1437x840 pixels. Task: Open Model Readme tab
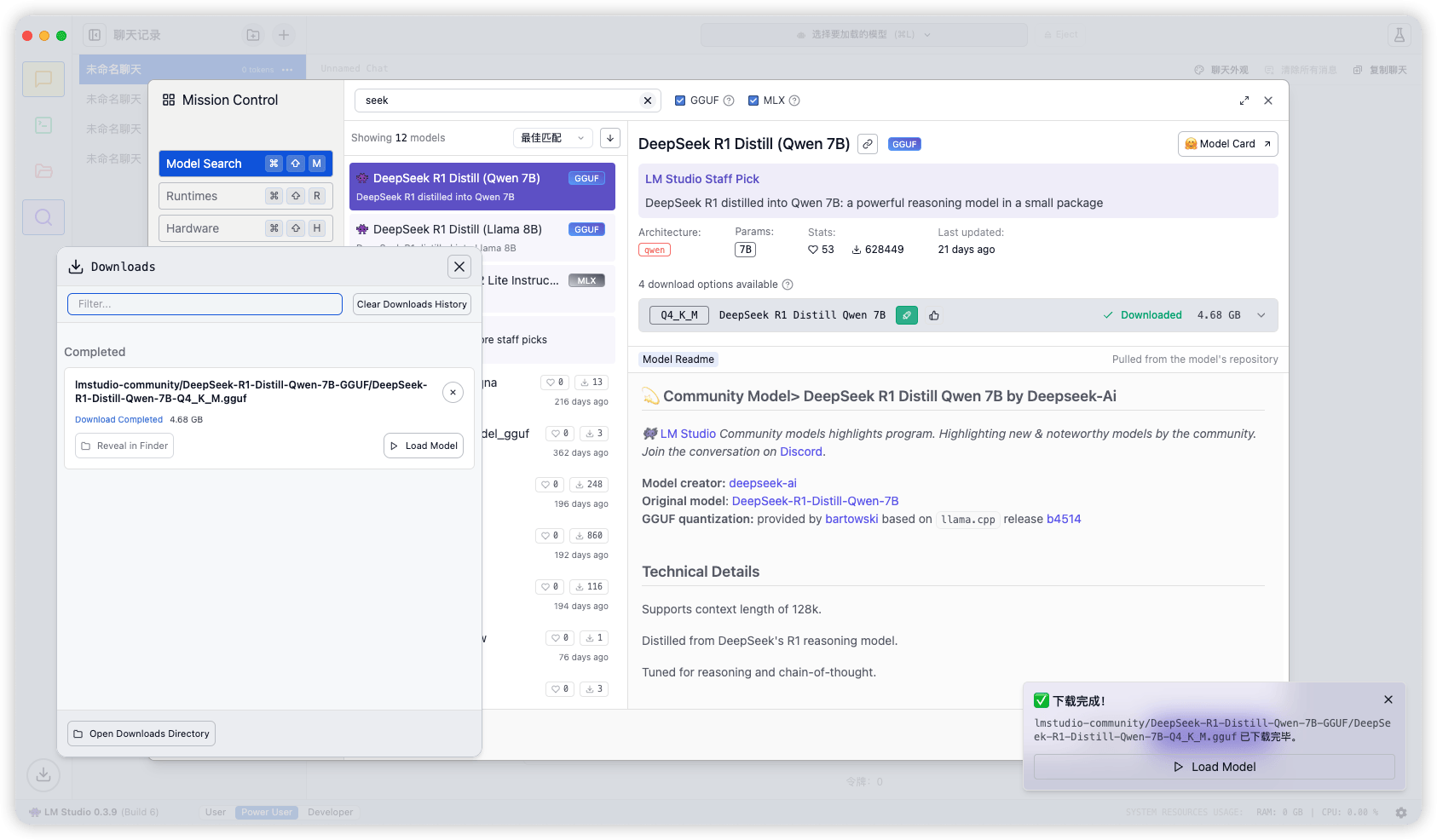[678, 360]
